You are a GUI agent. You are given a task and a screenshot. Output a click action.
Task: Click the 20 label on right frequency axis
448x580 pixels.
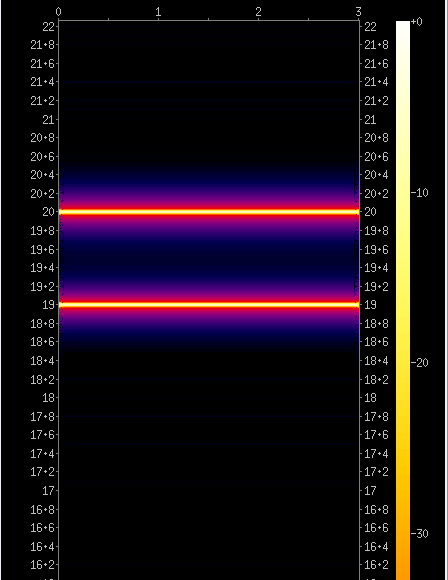tap(370, 212)
